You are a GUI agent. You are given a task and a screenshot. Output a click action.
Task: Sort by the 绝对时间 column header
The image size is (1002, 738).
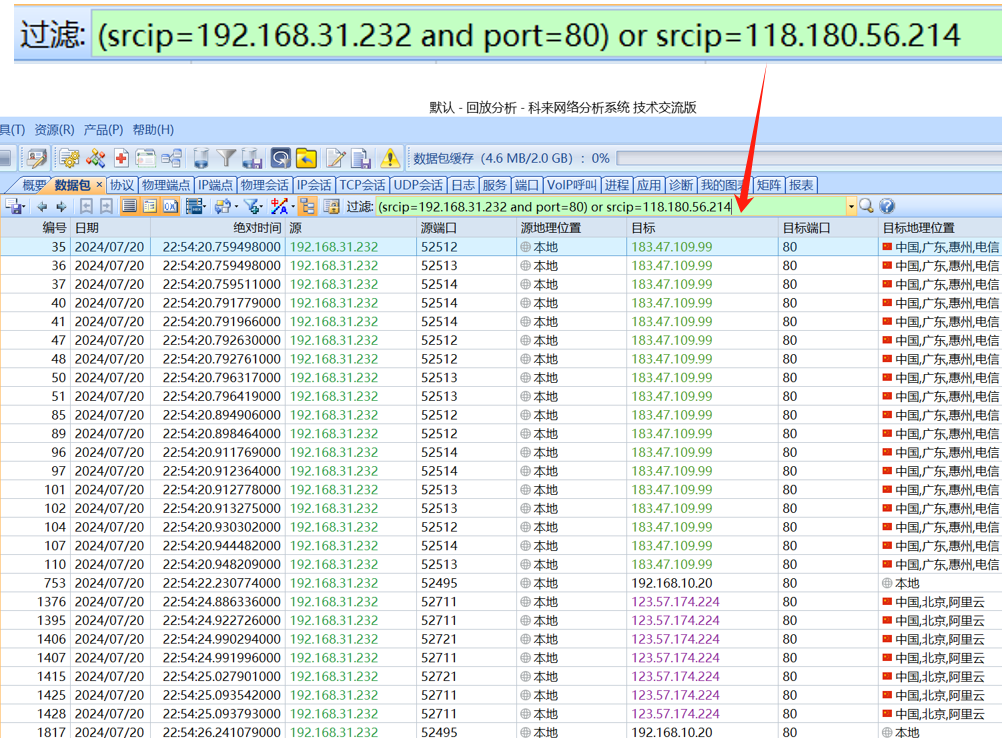point(257,228)
